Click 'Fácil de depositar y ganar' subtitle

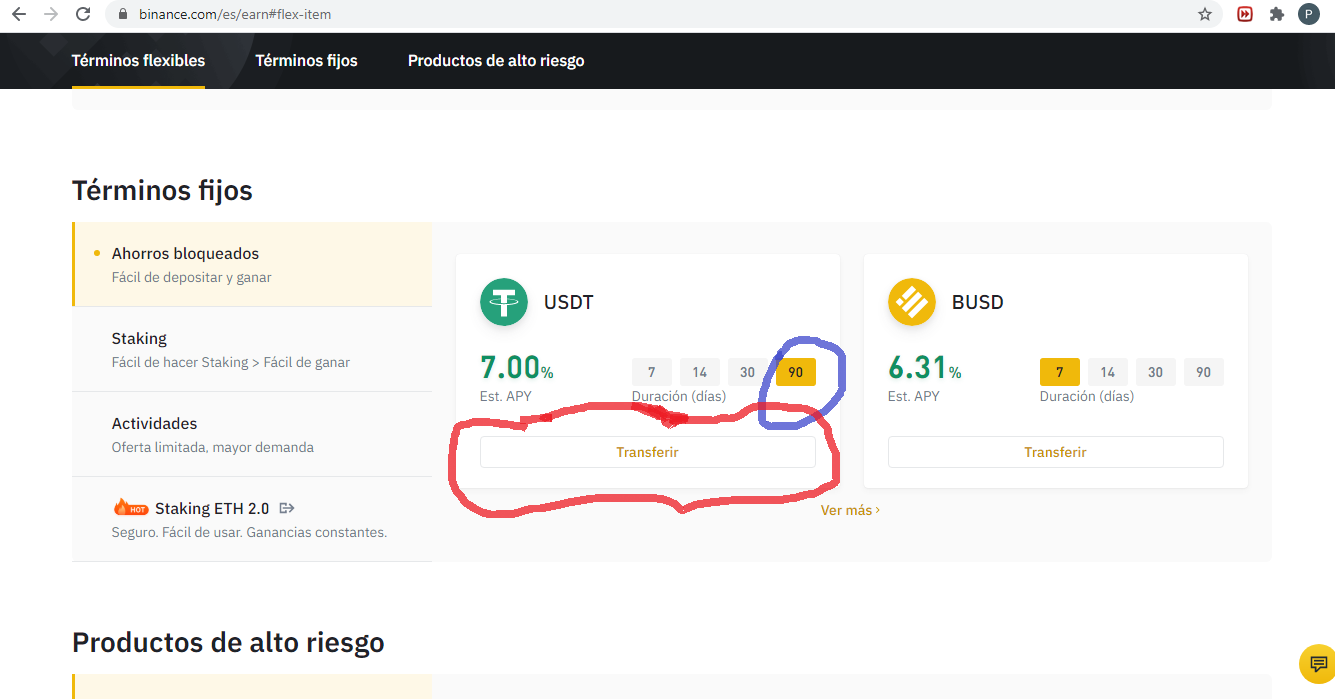(192, 277)
